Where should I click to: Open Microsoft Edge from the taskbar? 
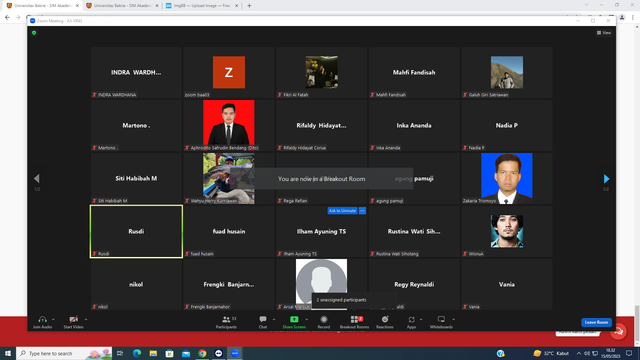[x=137, y=353]
